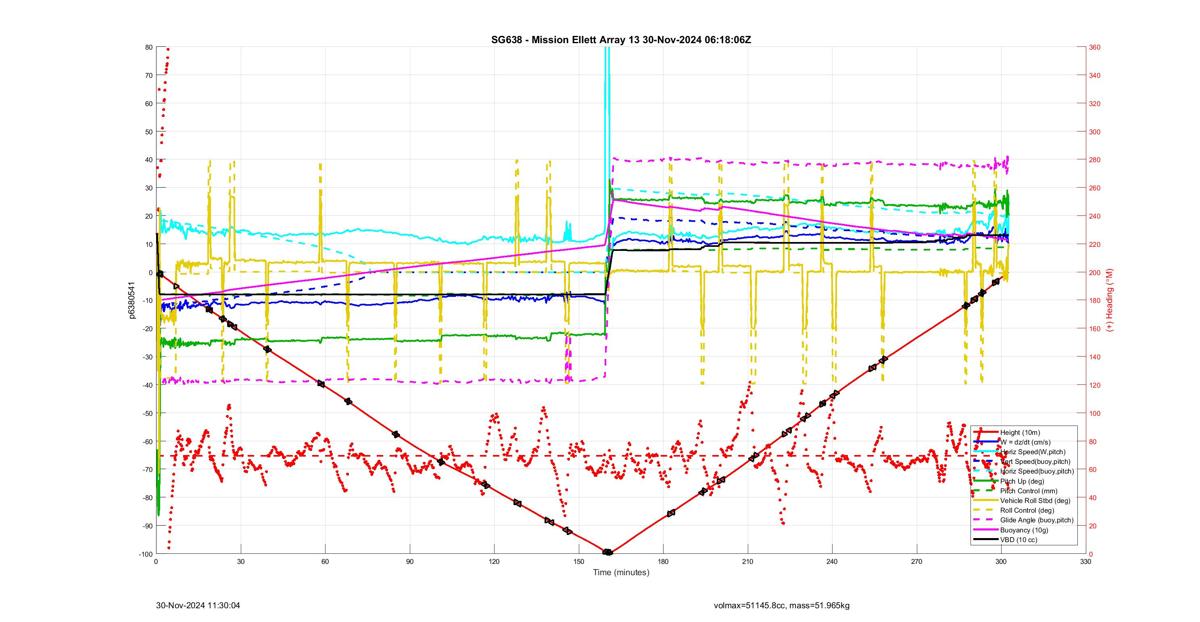Click the x-axis tick label '240'
Image resolution: width=1200 pixels, height=622 pixels.
832,562
